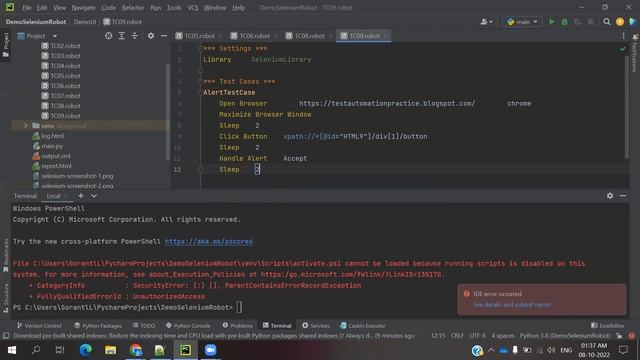Click the ENG language indicator in tray
The height and width of the screenshot is (360, 640).
click(566, 350)
